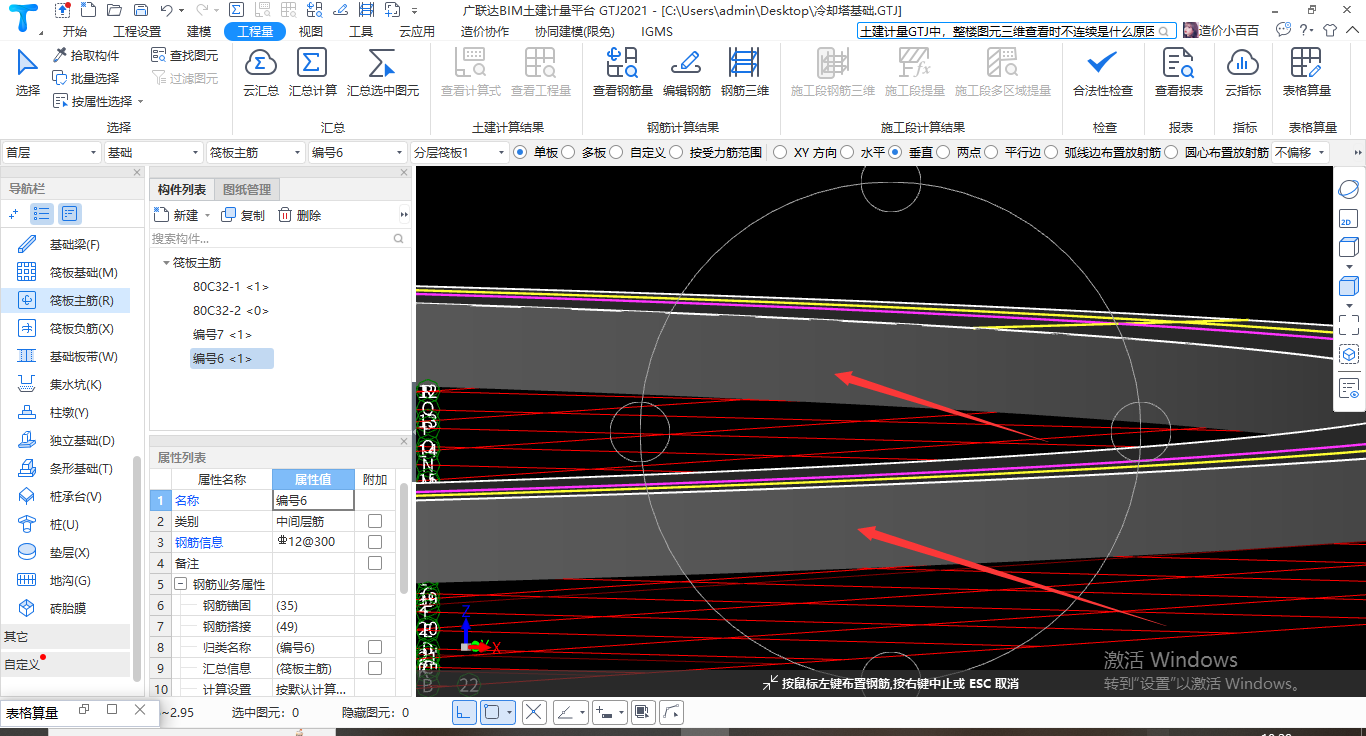1366x736 pixels.
Task: Open the 云应用 ribbon tab
Action: pyautogui.click(x=417, y=31)
